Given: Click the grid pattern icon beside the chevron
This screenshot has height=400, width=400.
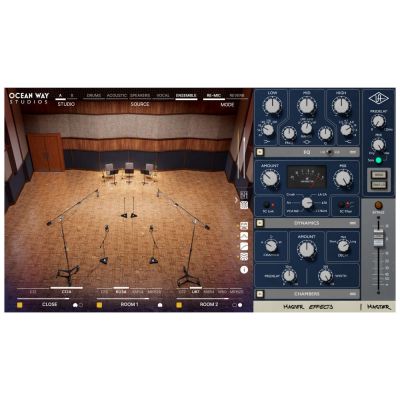Looking at the screenshot, I should tap(244, 205).
